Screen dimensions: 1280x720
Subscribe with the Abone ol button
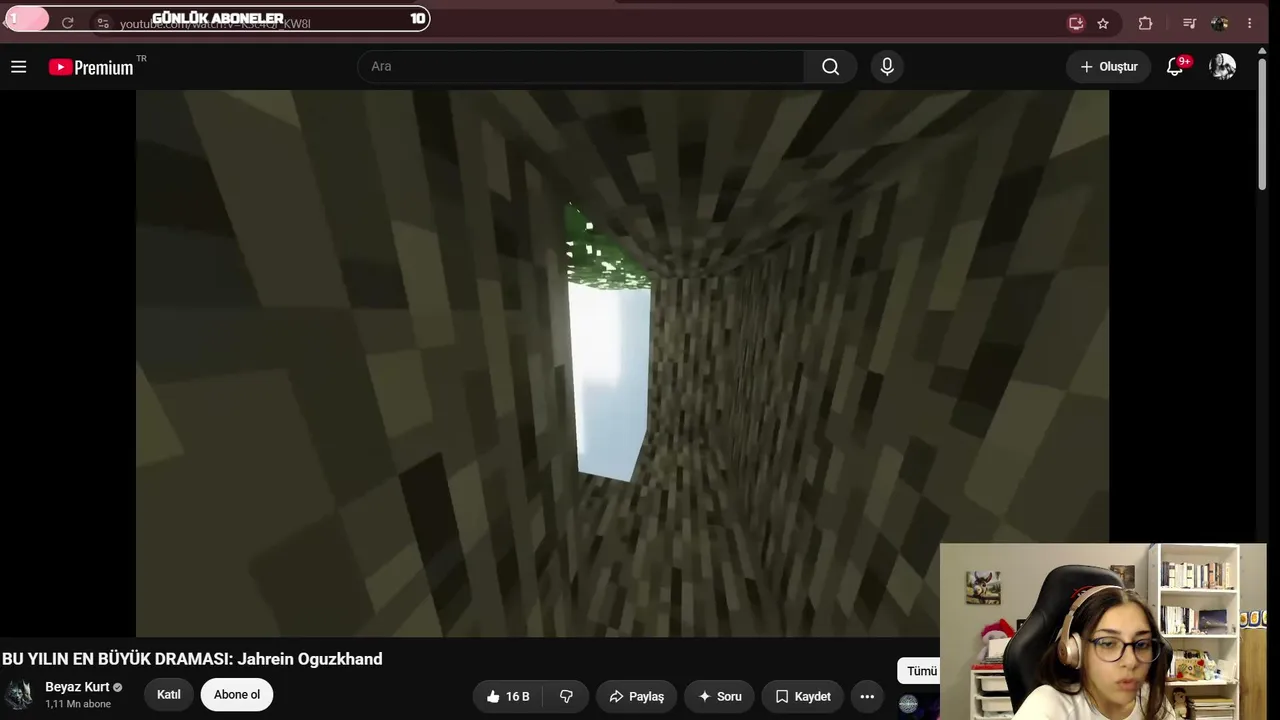pyautogui.click(x=237, y=695)
